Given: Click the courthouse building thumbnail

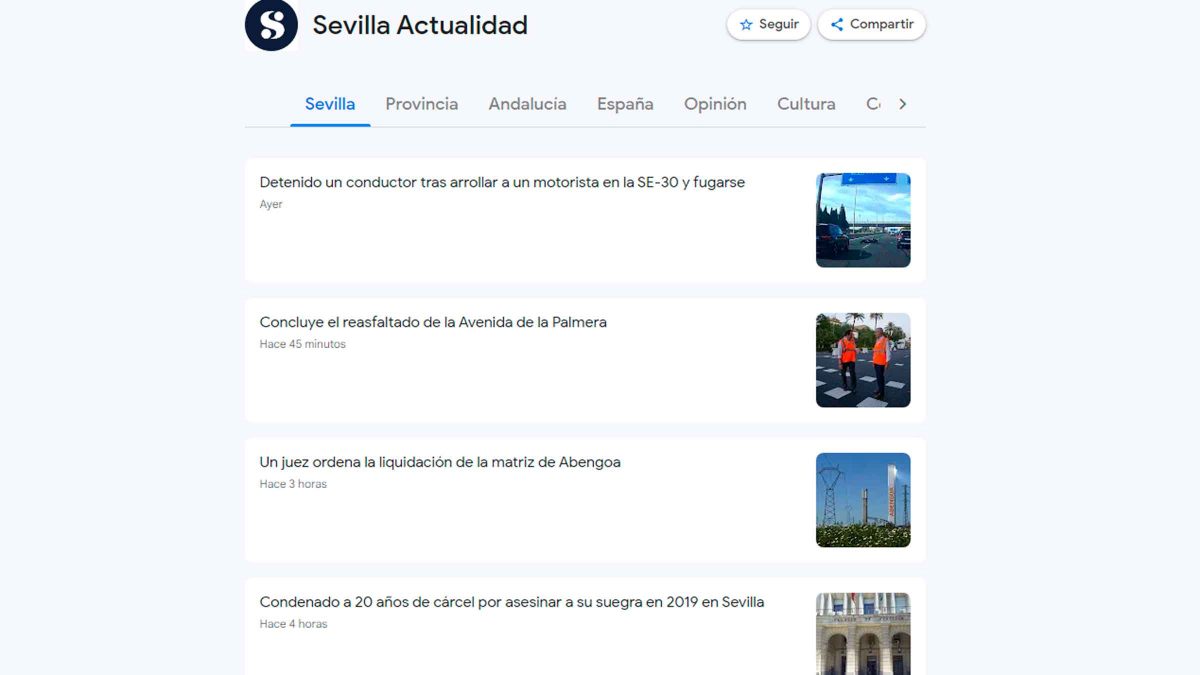Looking at the screenshot, I should [x=863, y=633].
